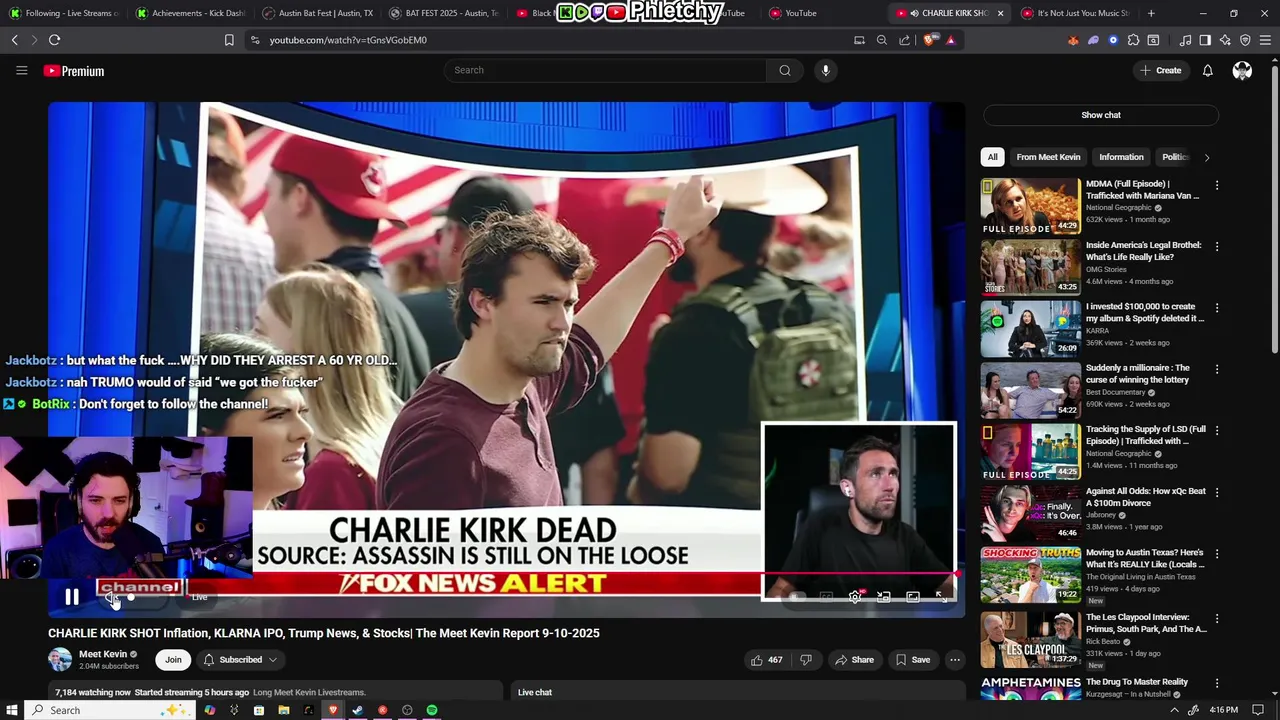1280x720 pixels.
Task: Open the YouTube hamburger guide menu
Action: 21,70
